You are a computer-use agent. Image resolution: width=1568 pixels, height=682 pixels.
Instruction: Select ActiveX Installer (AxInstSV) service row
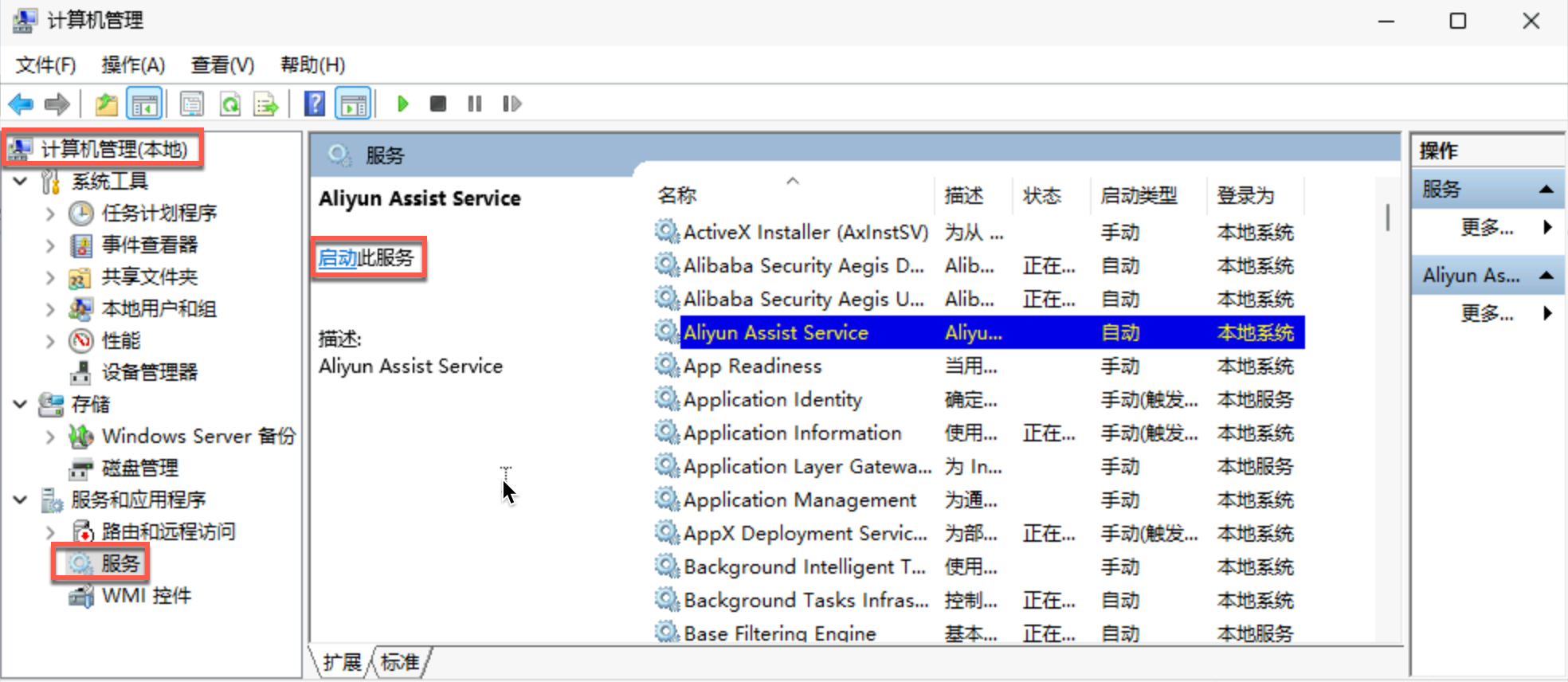pos(979,232)
